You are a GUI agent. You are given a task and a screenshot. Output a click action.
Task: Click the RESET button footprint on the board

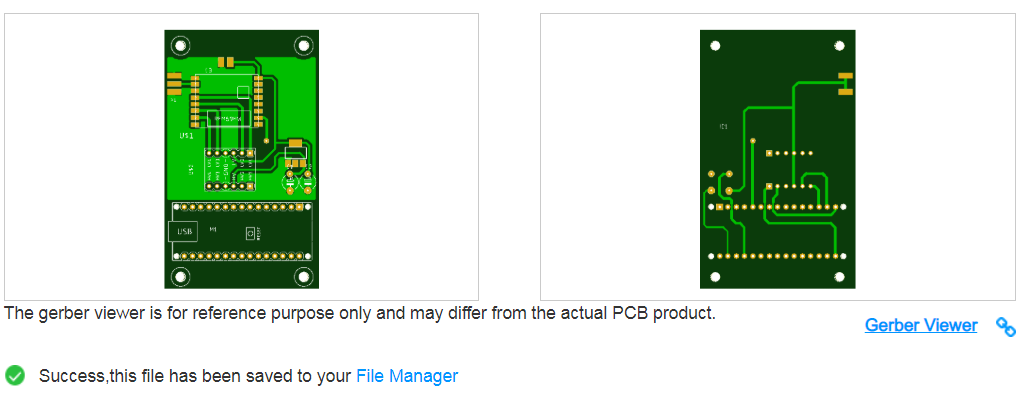[x=250, y=233]
